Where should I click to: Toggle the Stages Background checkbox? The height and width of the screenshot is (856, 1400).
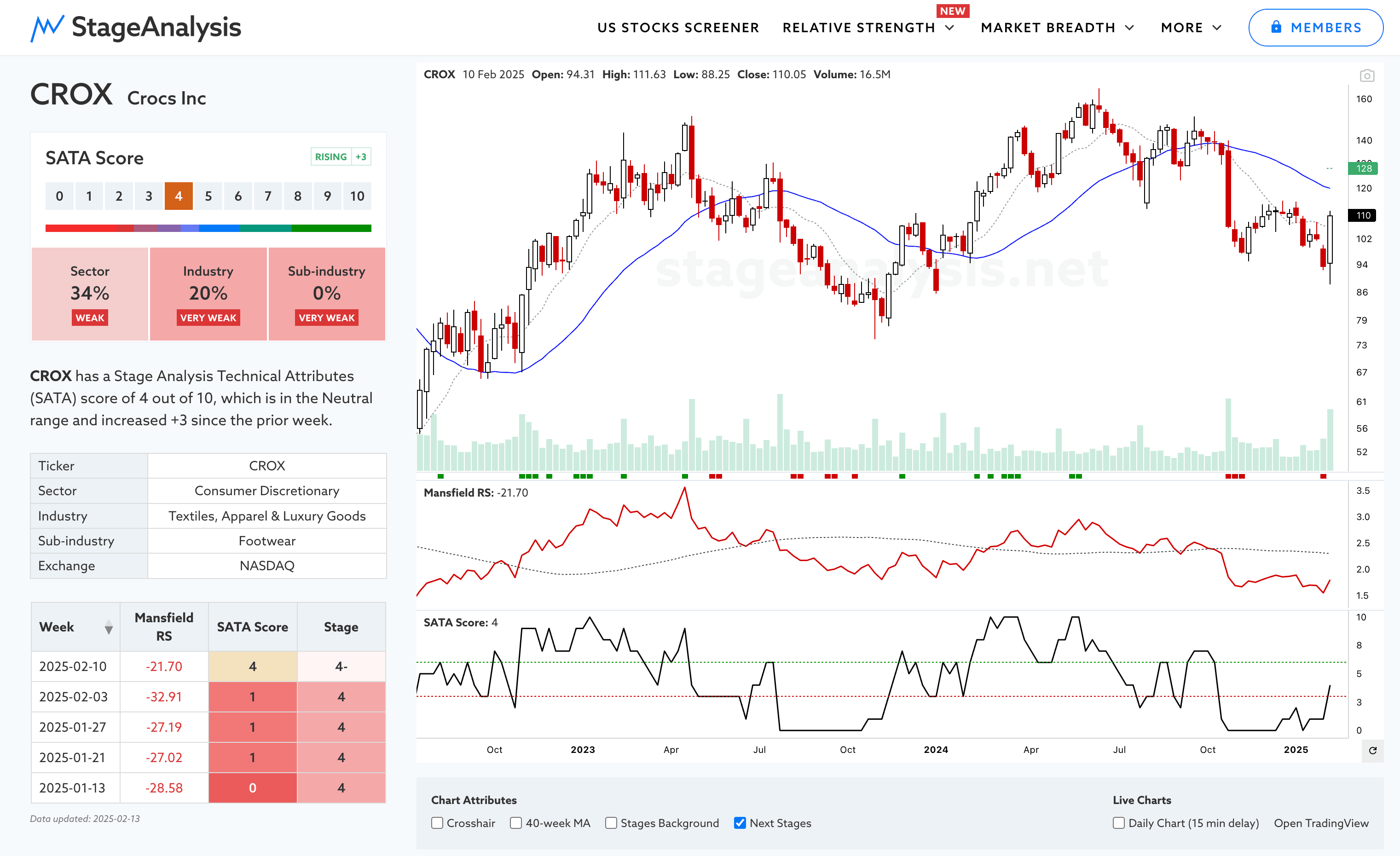point(611,823)
